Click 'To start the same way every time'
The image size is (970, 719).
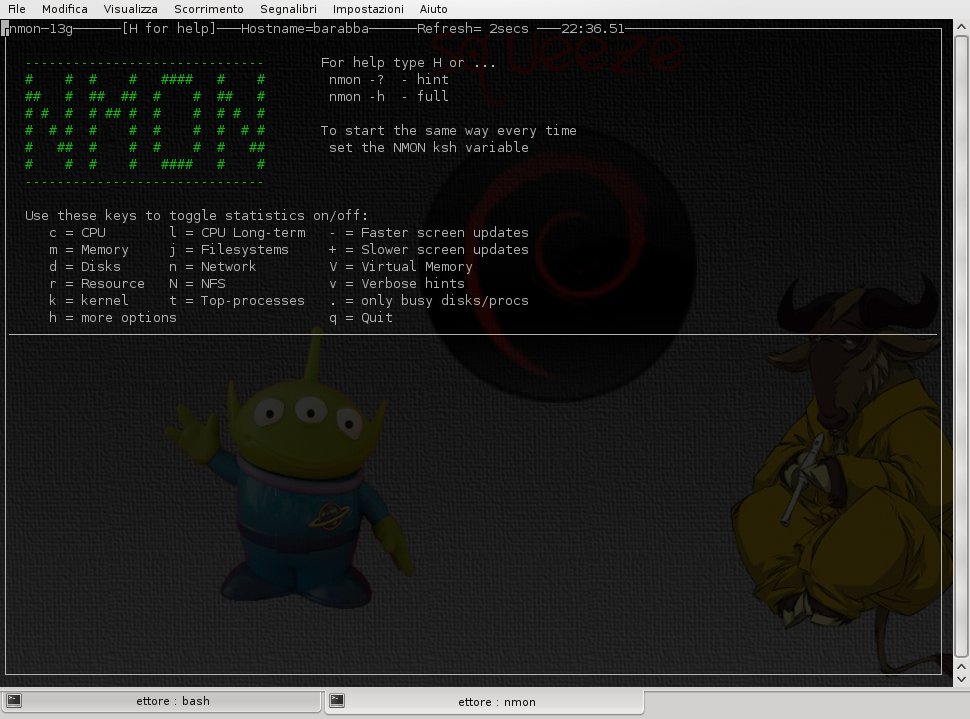[x=449, y=131]
